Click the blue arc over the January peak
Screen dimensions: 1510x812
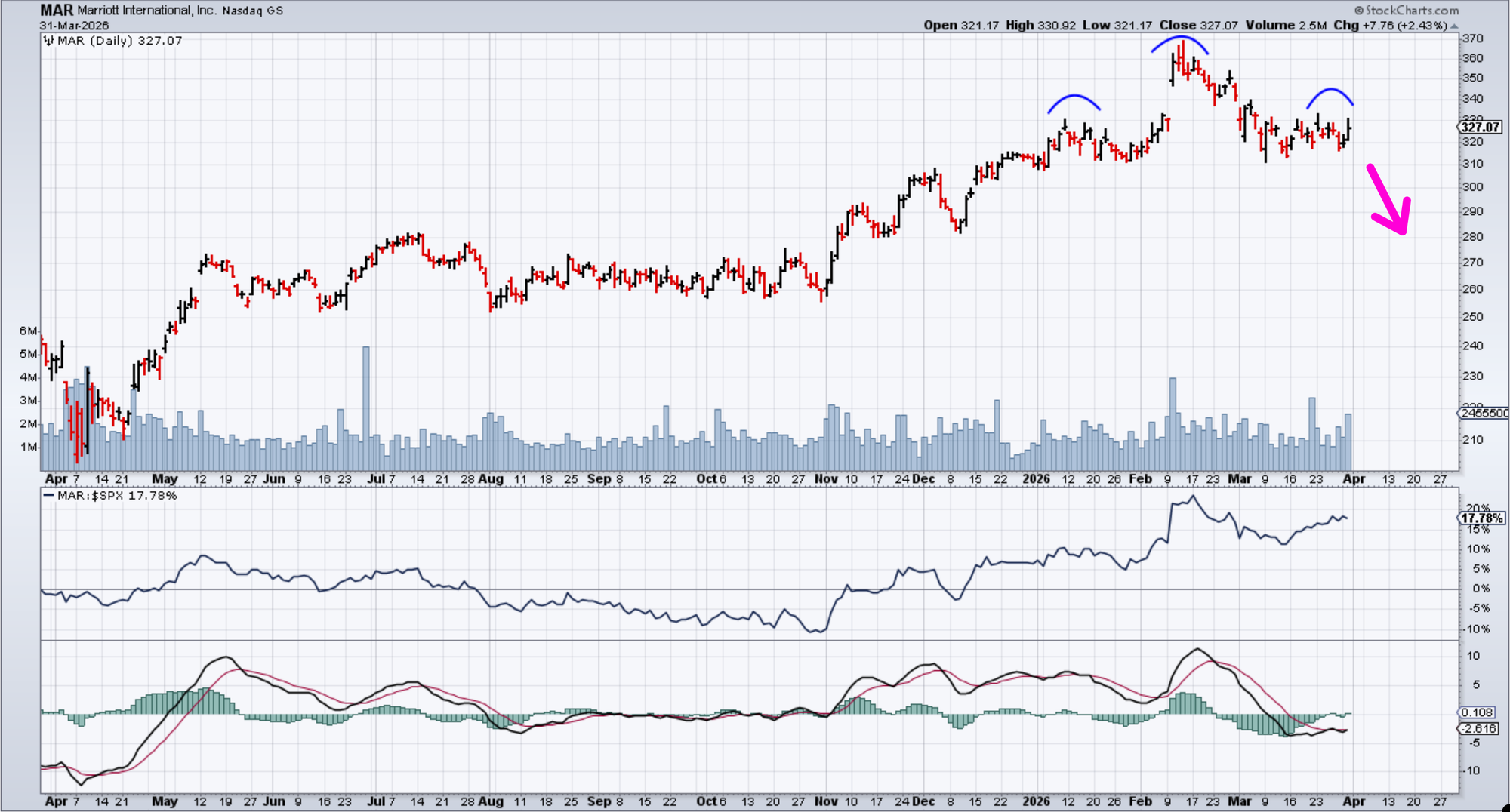[1074, 97]
